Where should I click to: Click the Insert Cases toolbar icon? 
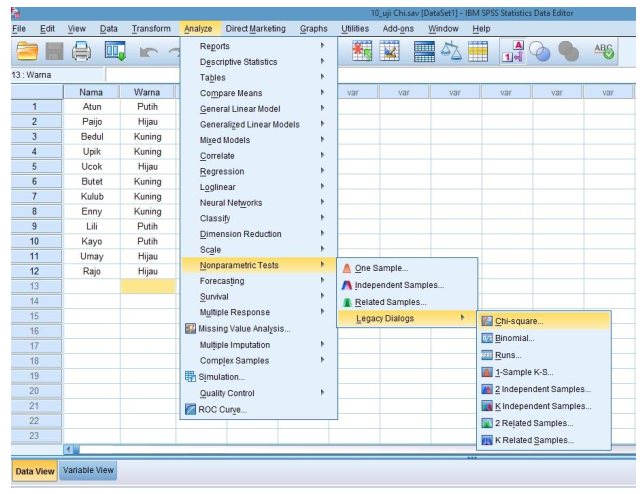pos(362,51)
